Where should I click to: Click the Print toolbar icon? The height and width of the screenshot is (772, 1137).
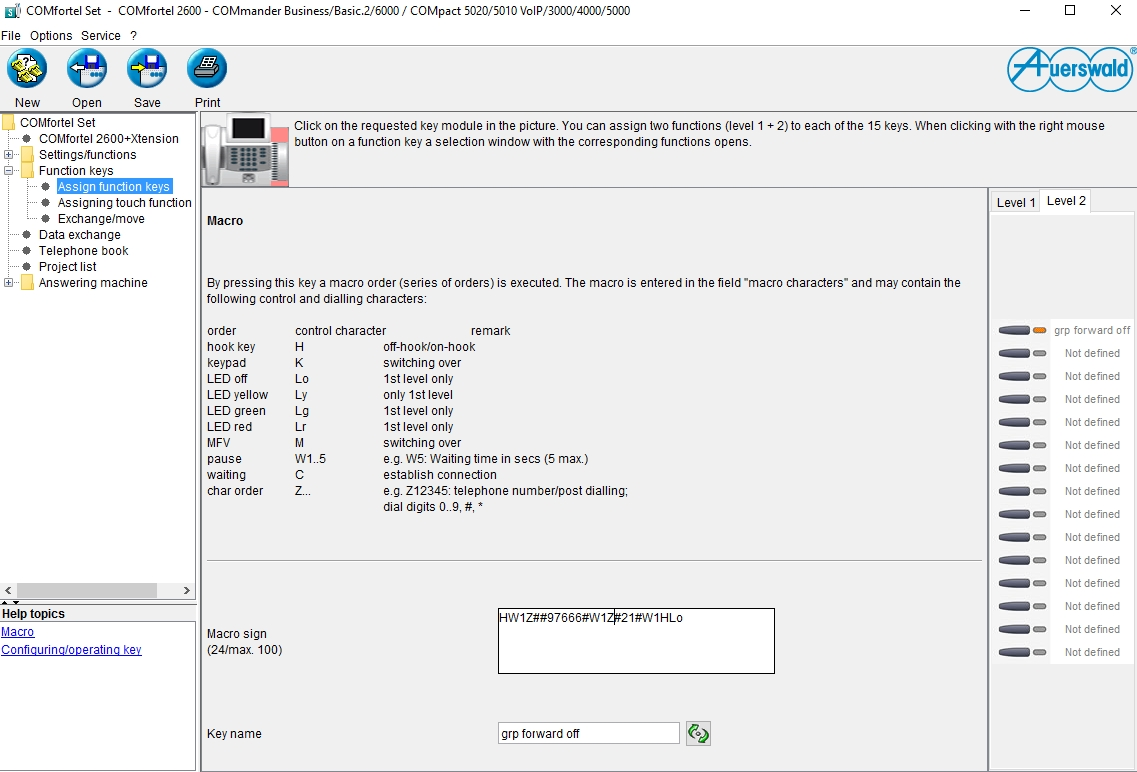coord(207,69)
